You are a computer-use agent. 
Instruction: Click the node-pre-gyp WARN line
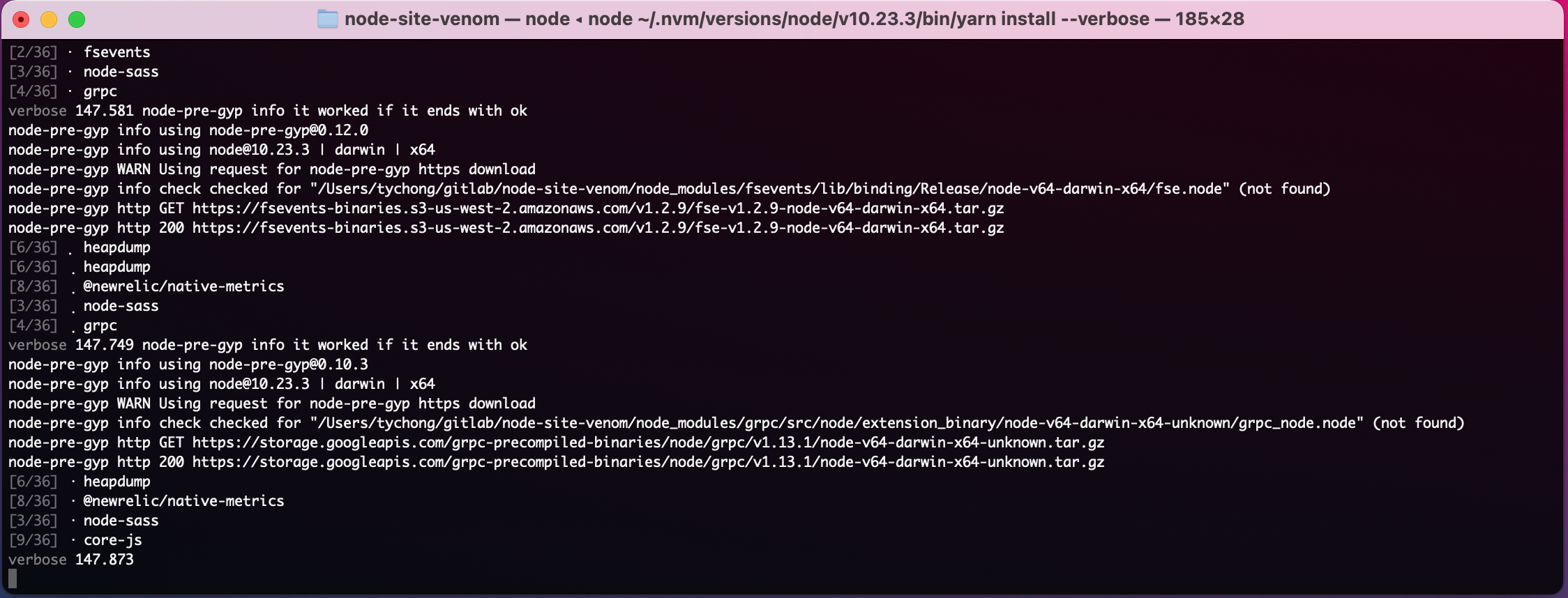(x=272, y=169)
